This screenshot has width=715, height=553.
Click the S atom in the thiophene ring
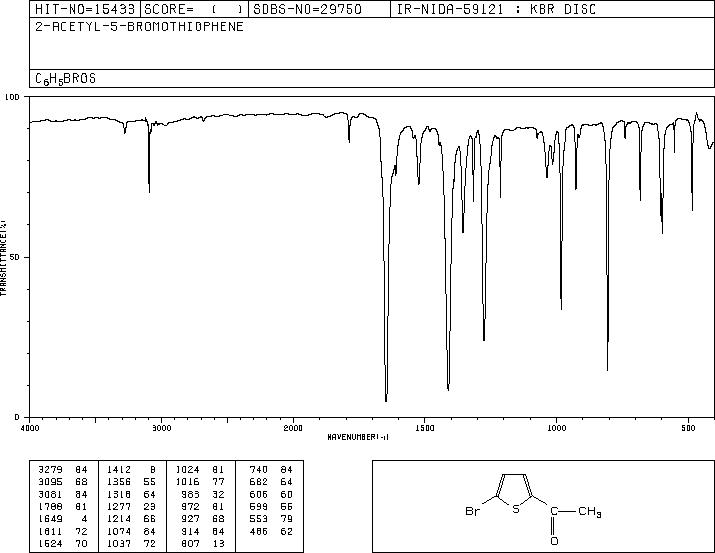point(516,509)
